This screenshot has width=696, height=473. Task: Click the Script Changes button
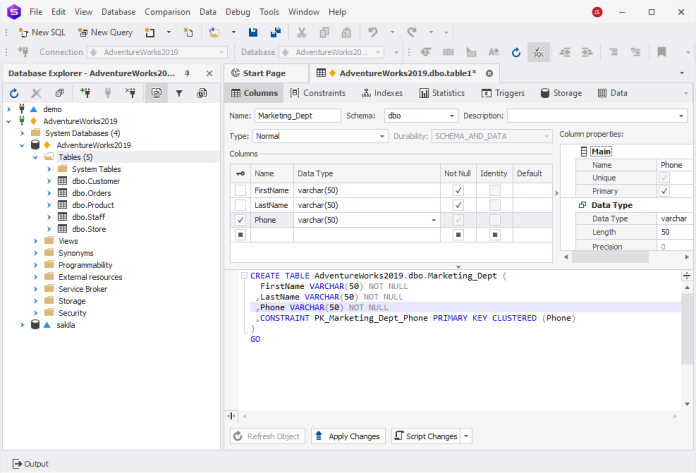[x=426, y=436]
